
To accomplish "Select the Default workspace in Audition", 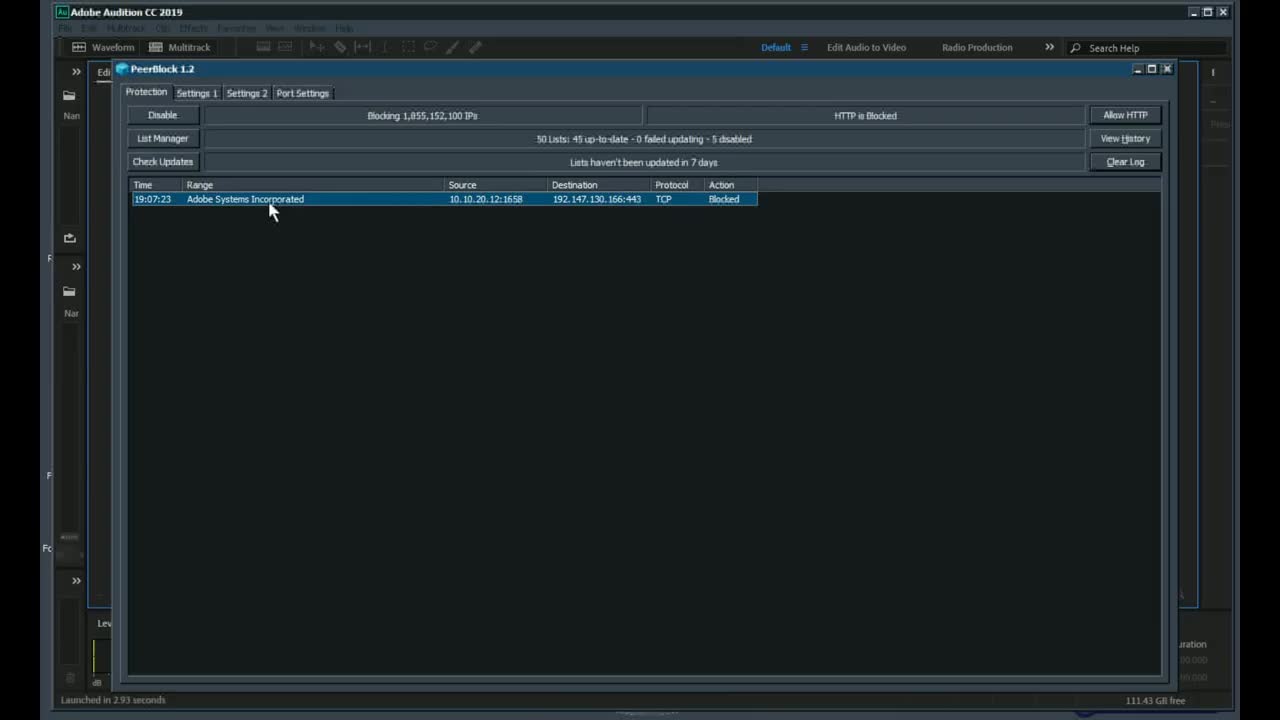I will pos(776,47).
